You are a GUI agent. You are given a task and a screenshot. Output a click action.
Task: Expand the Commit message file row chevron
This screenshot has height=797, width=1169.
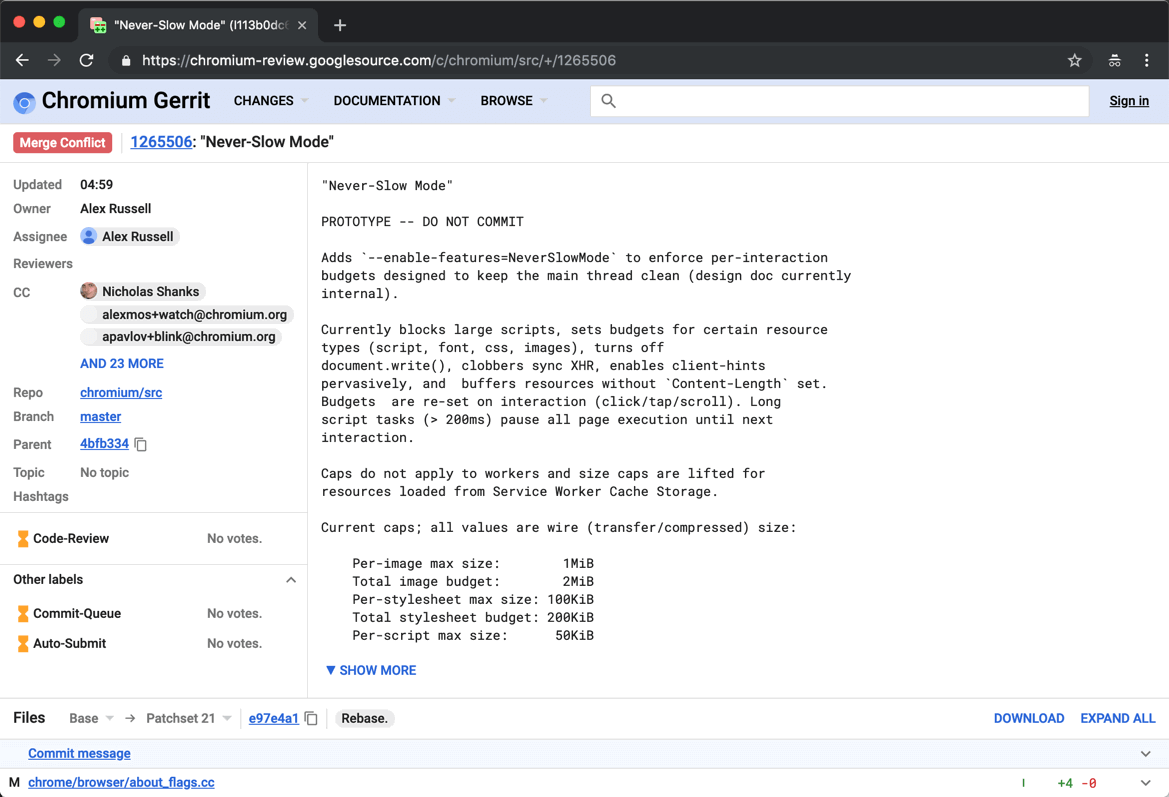(1146, 754)
